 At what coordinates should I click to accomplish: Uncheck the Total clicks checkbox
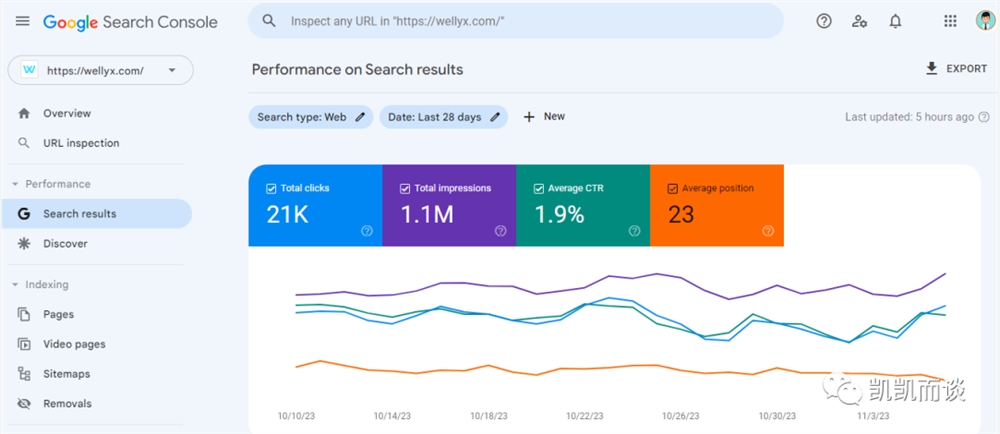(270, 189)
